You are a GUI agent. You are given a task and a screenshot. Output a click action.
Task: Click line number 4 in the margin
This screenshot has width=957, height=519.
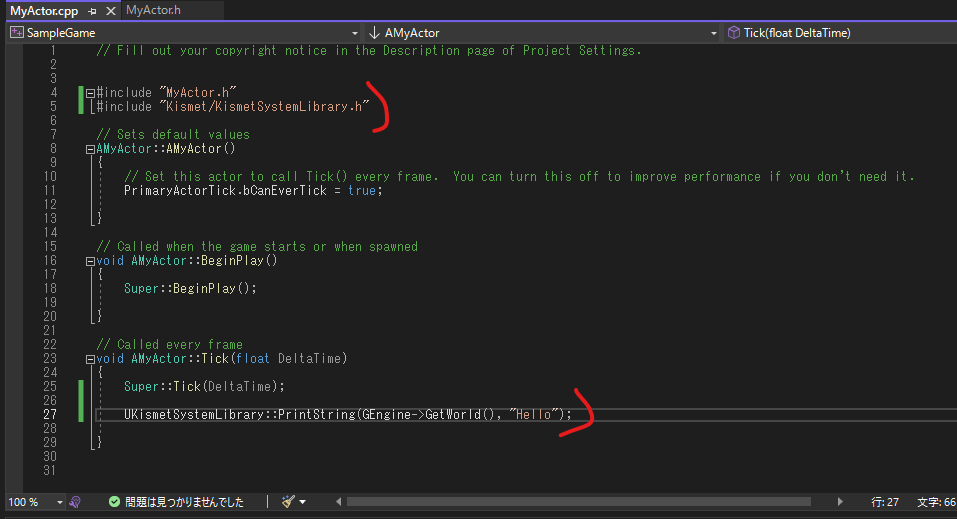click(x=54, y=93)
